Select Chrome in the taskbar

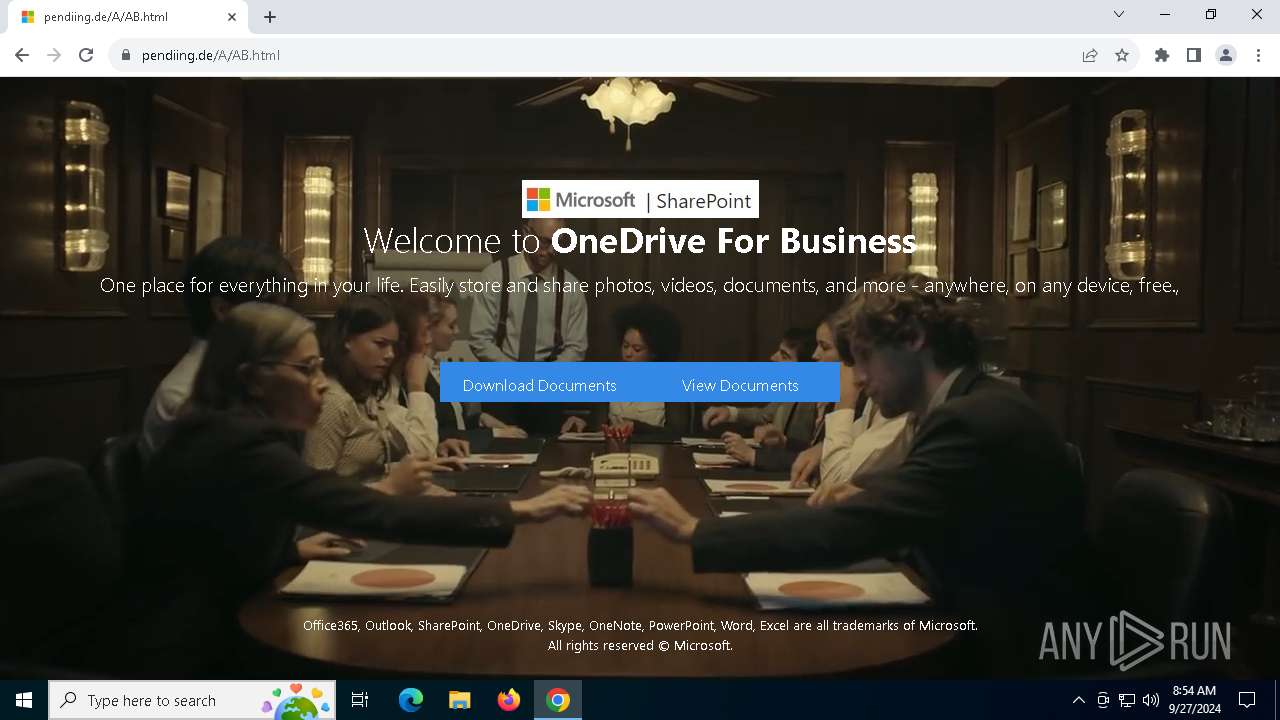[x=558, y=700]
